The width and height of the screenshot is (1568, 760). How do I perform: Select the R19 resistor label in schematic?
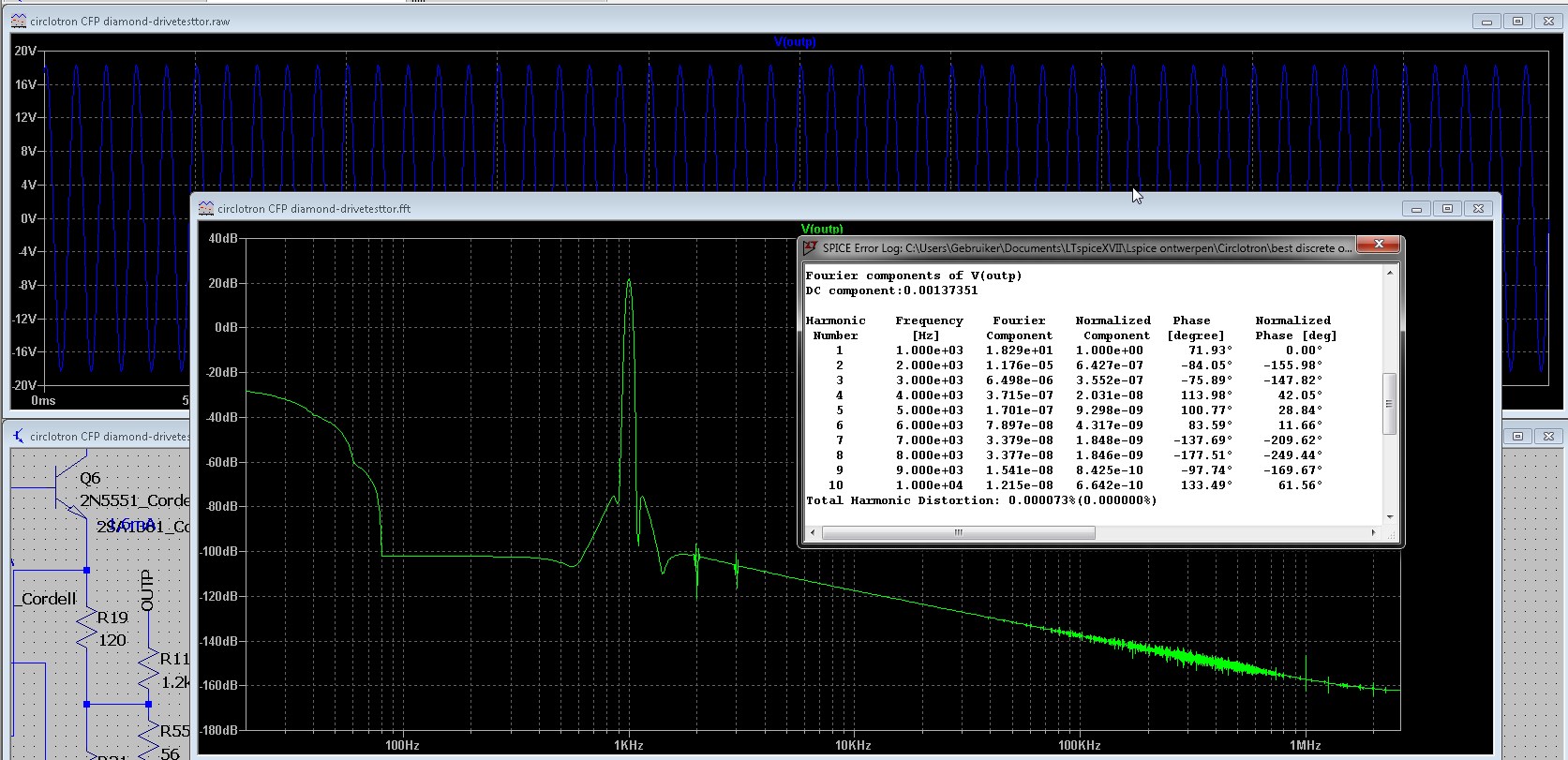coord(112,618)
